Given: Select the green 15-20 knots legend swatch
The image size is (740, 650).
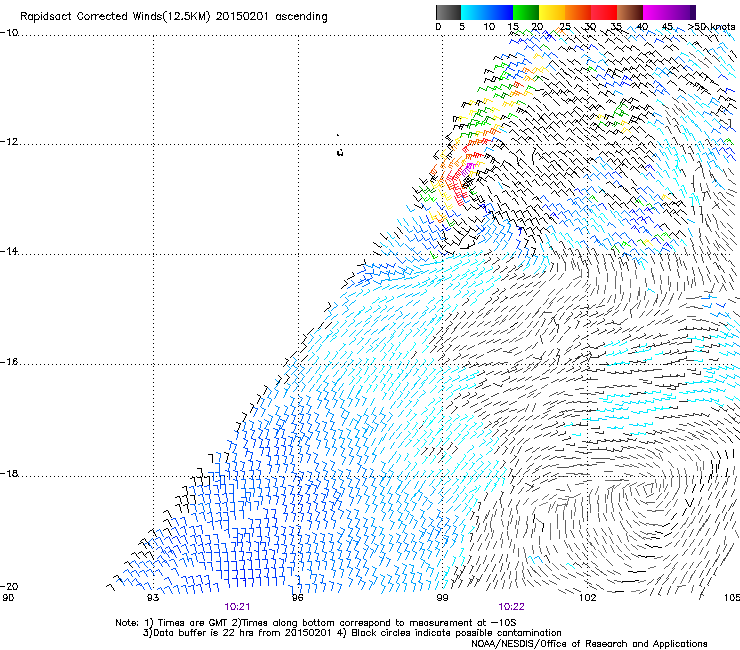Looking at the screenshot, I should point(526,12).
